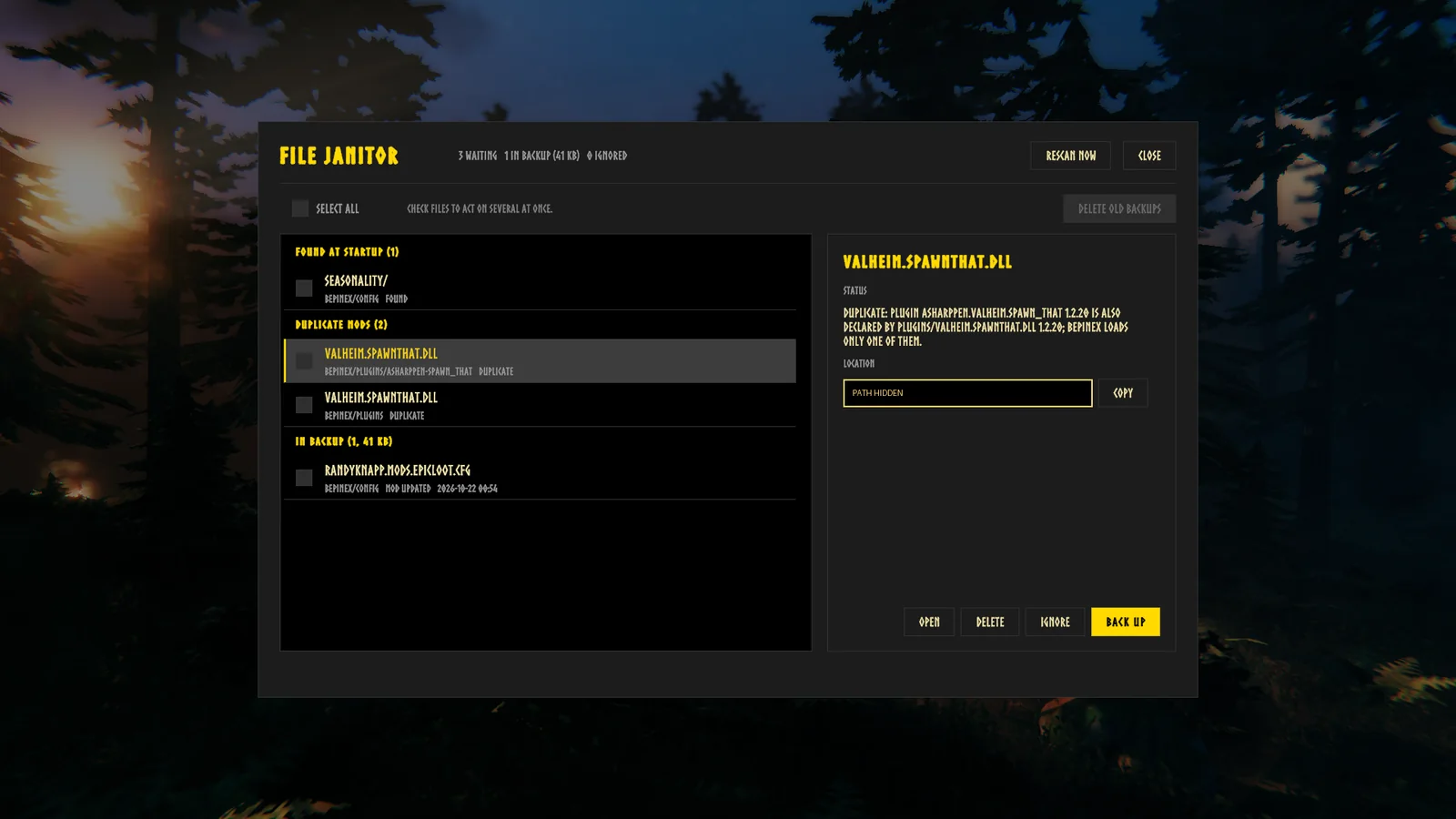Close the File Janitor window
This screenshot has width=1456, height=819.
(x=1149, y=156)
